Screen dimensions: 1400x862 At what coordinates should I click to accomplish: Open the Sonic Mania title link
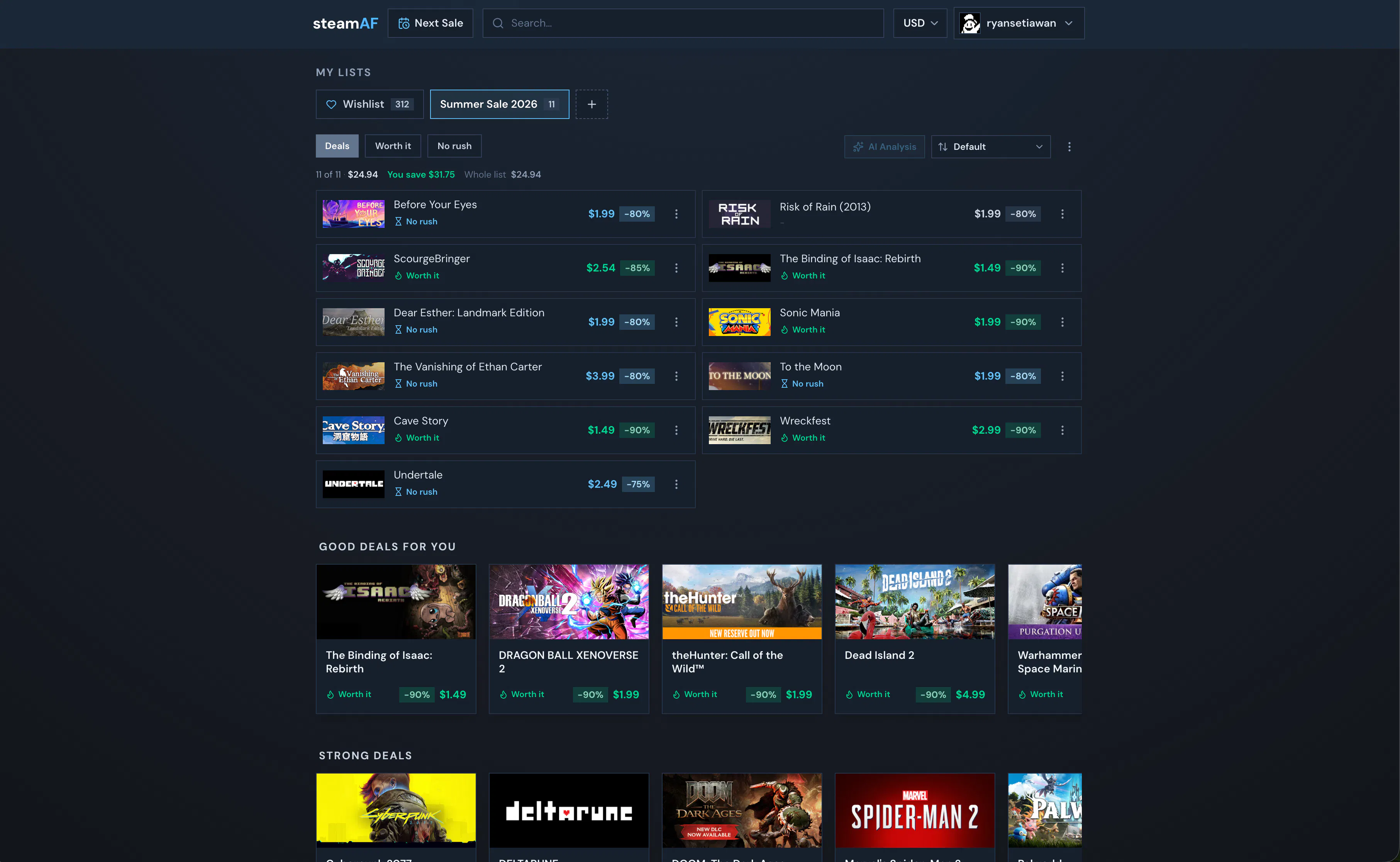tap(809, 313)
